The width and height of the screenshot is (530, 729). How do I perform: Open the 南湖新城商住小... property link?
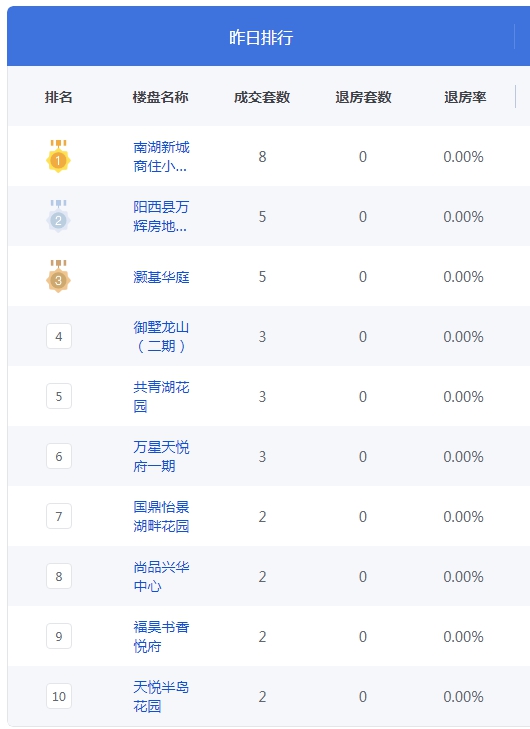point(161,157)
